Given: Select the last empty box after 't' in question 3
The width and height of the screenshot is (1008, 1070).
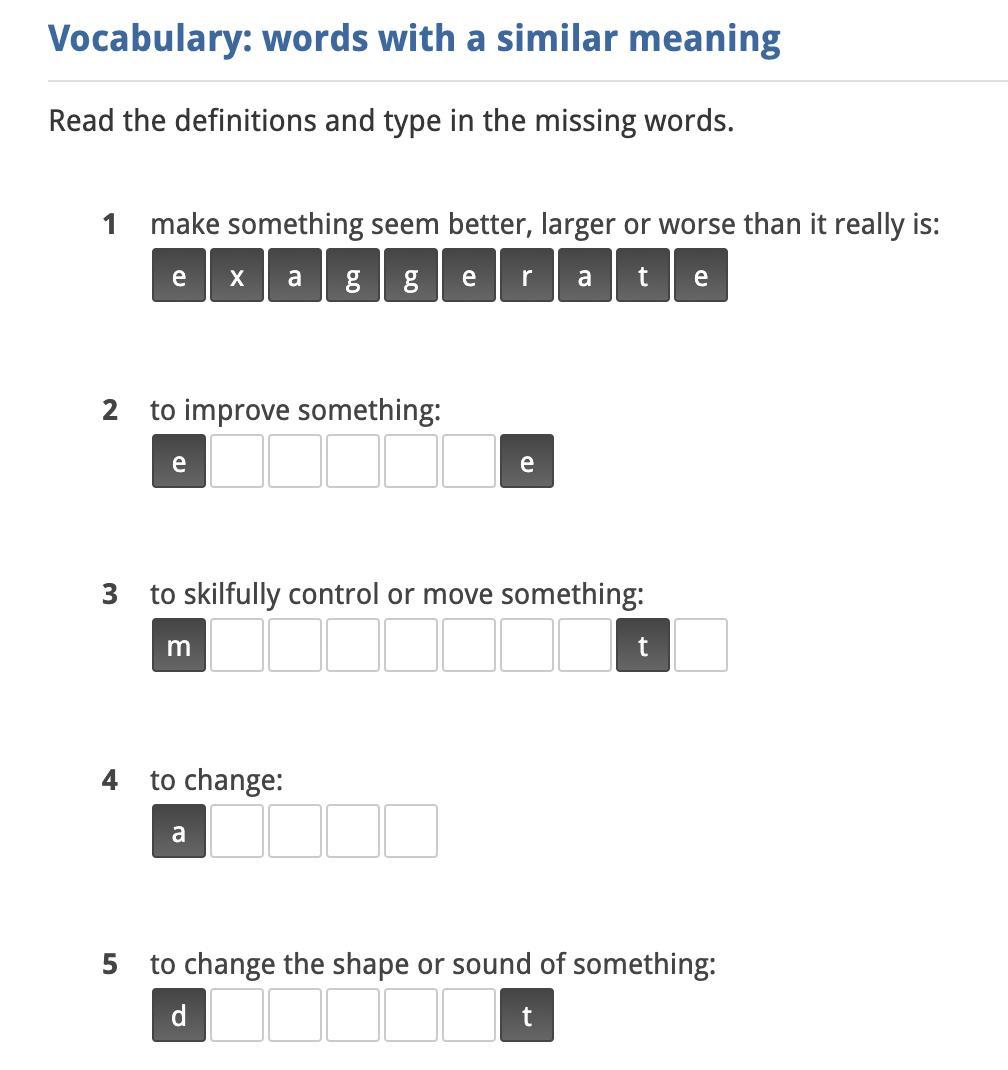Looking at the screenshot, I should (x=701, y=645).
